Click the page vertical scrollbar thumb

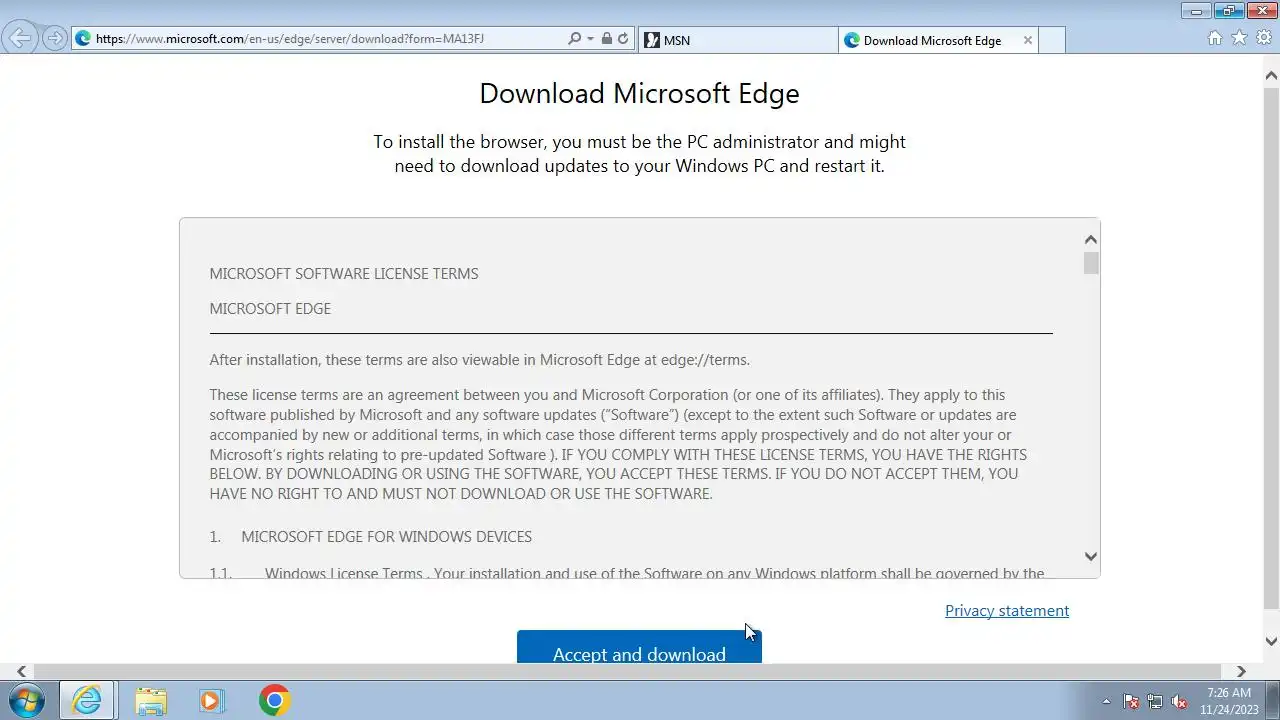tap(1272, 347)
